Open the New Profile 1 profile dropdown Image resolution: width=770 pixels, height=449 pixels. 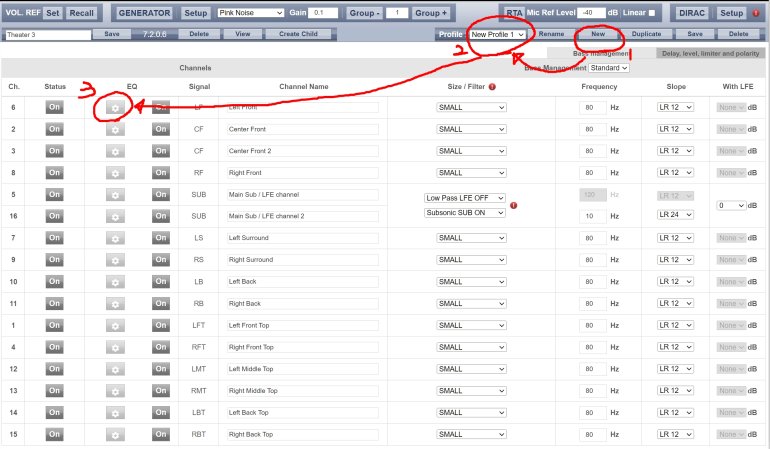tap(497, 34)
